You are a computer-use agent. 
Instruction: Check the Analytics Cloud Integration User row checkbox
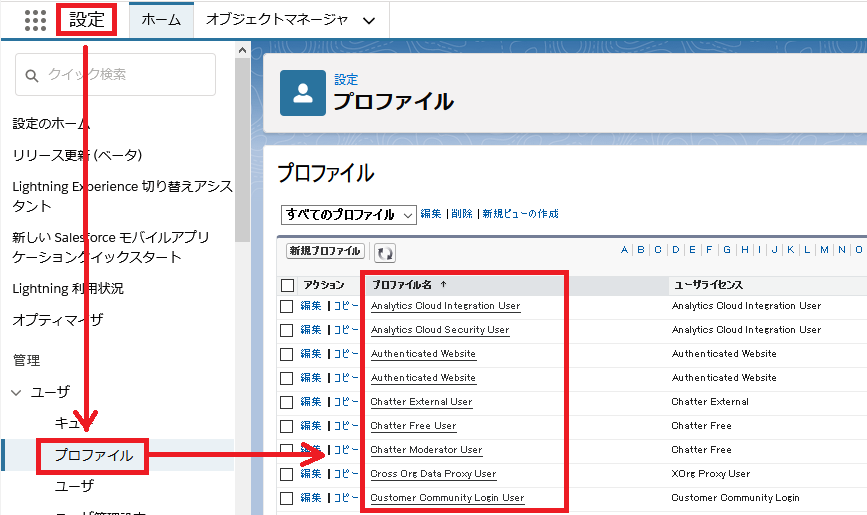[x=287, y=306]
